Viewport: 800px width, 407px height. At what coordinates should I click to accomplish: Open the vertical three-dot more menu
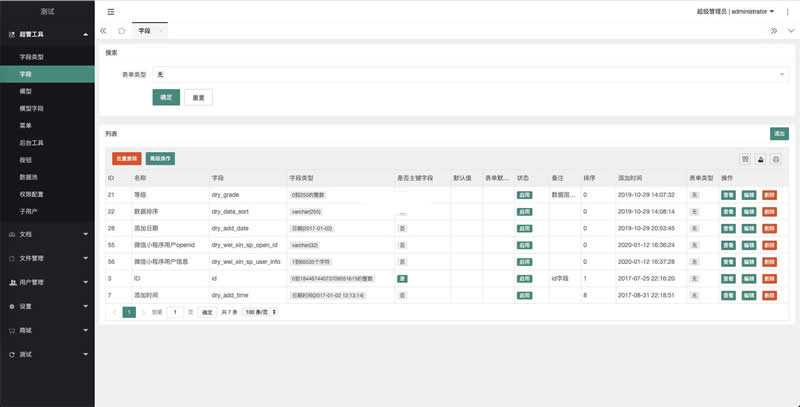tap(787, 12)
